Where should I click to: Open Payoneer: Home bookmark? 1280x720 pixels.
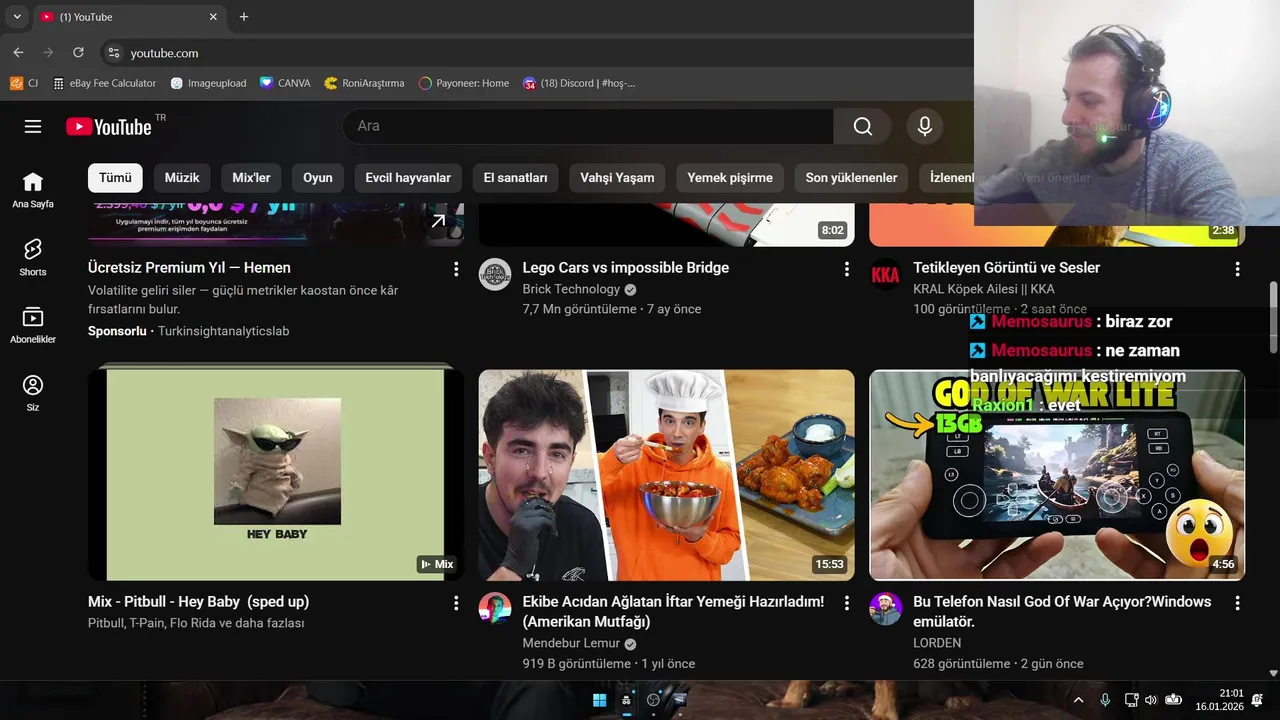(x=464, y=83)
